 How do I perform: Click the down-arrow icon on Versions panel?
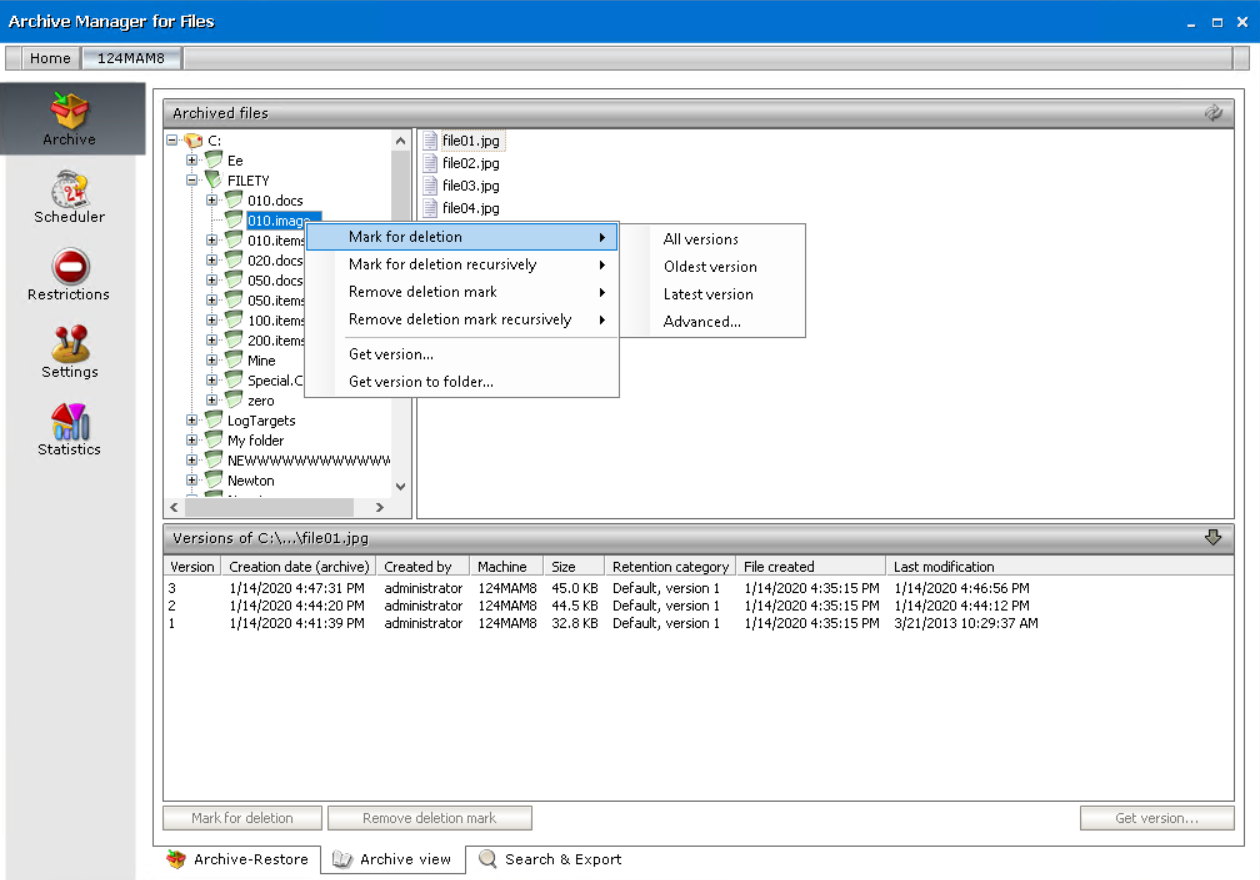pyautogui.click(x=1213, y=537)
